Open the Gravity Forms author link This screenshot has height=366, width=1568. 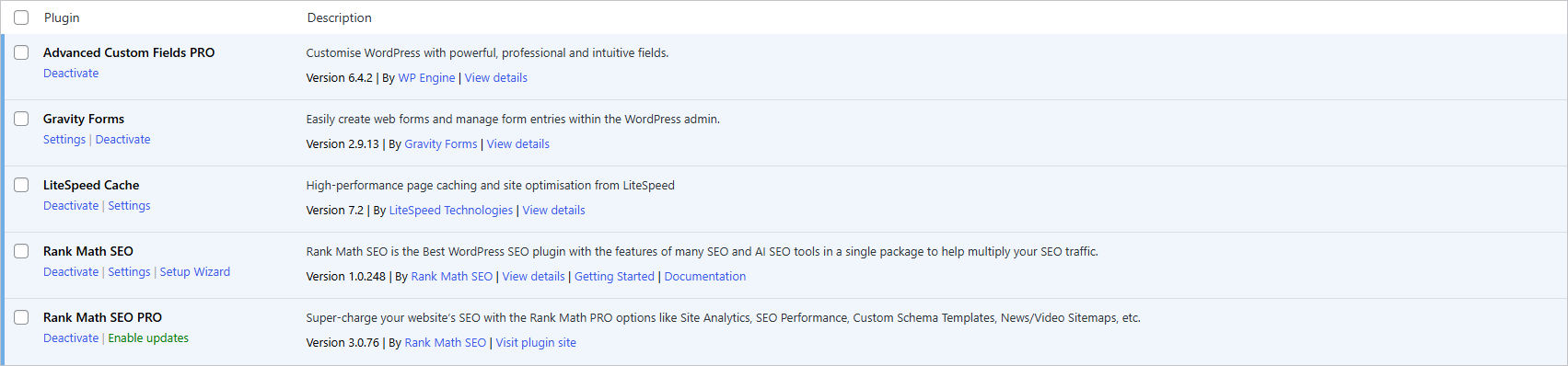(x=441, y=144)
